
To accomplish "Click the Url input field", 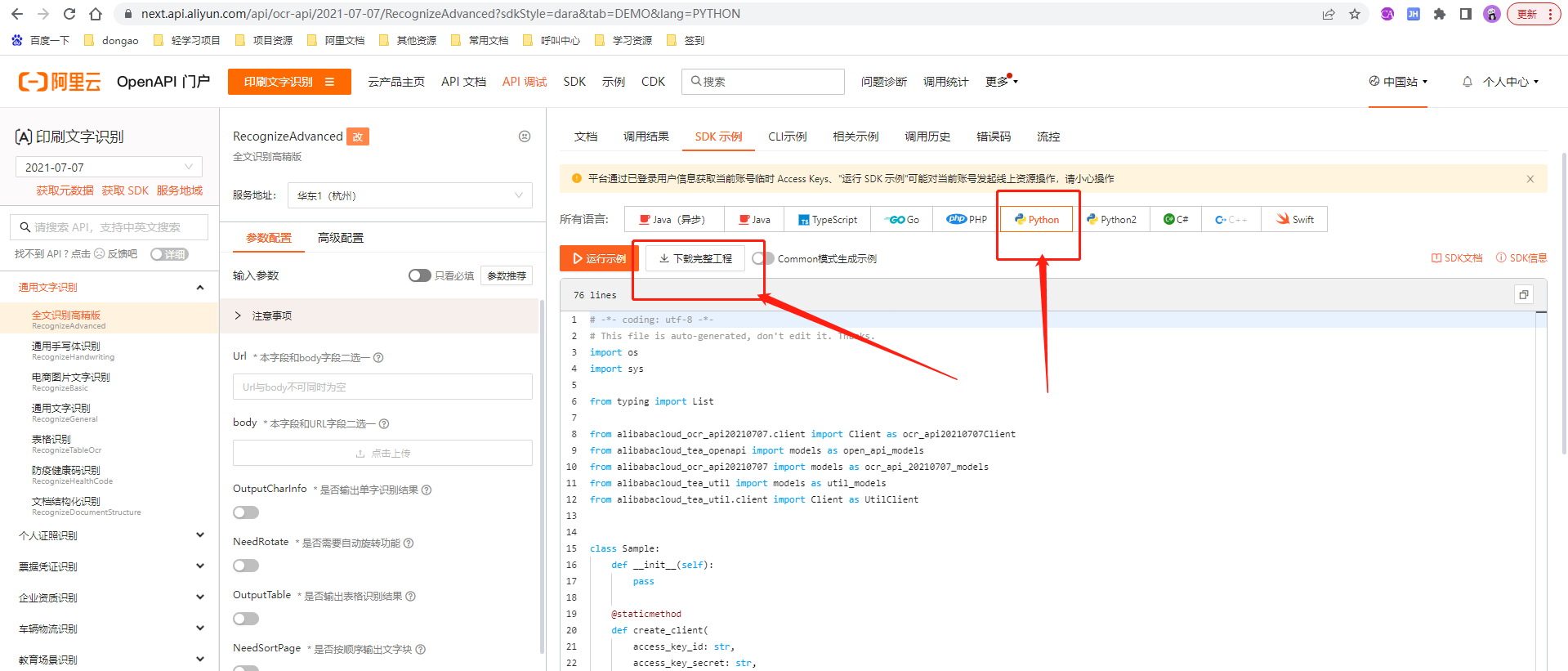I will click(382, 387).
